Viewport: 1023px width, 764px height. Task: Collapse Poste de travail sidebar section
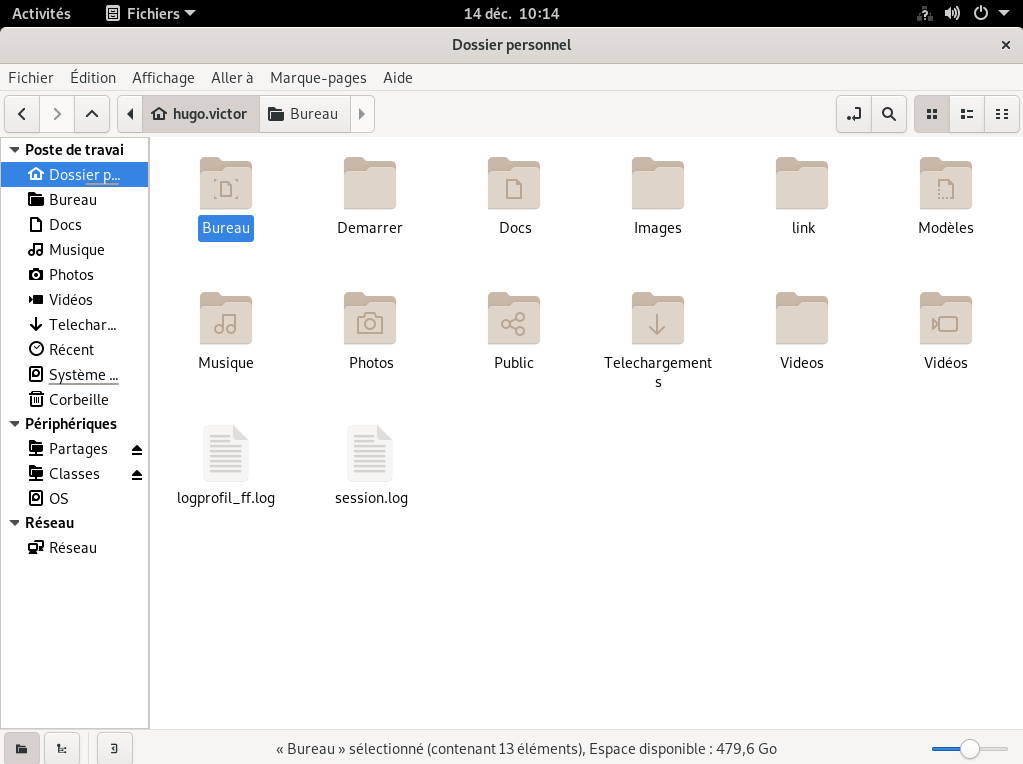[14, 150]
